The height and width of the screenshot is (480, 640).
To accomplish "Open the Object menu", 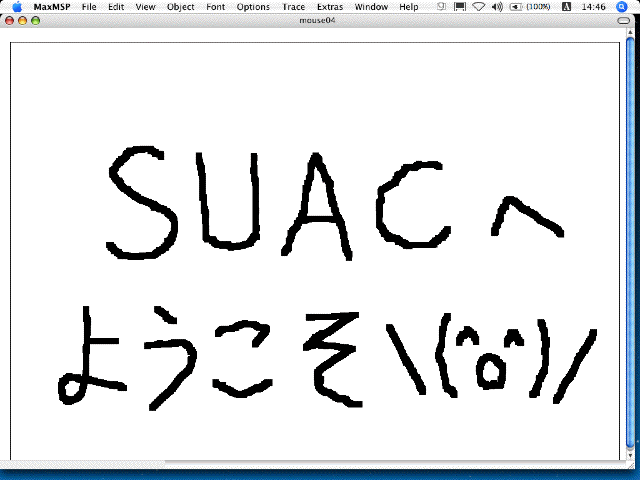I will (x=180, y=7).
